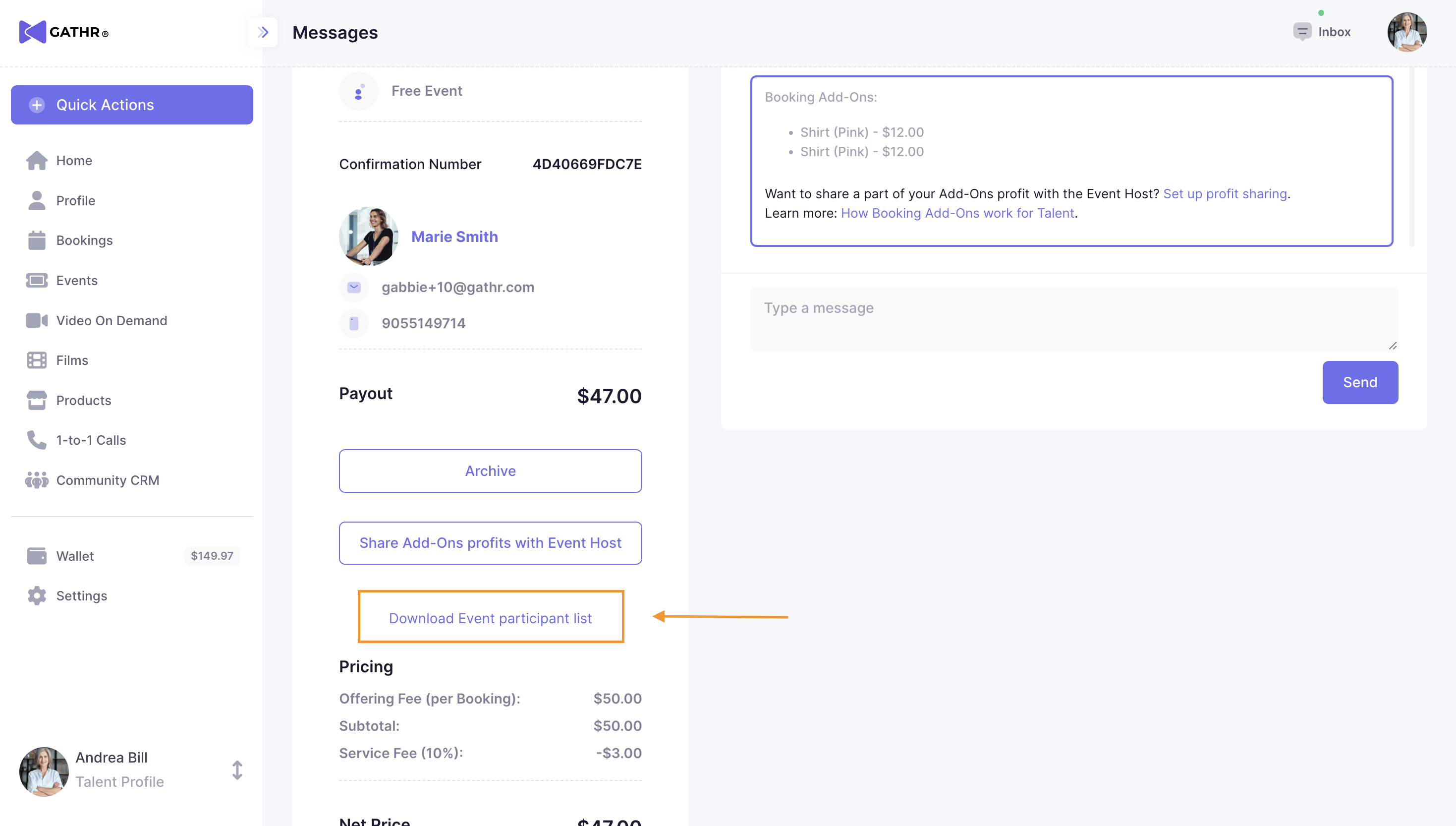The width and height of the screenshot is (1456, 826).
Task: Open Home via the house icon
Action: (37, 161)
